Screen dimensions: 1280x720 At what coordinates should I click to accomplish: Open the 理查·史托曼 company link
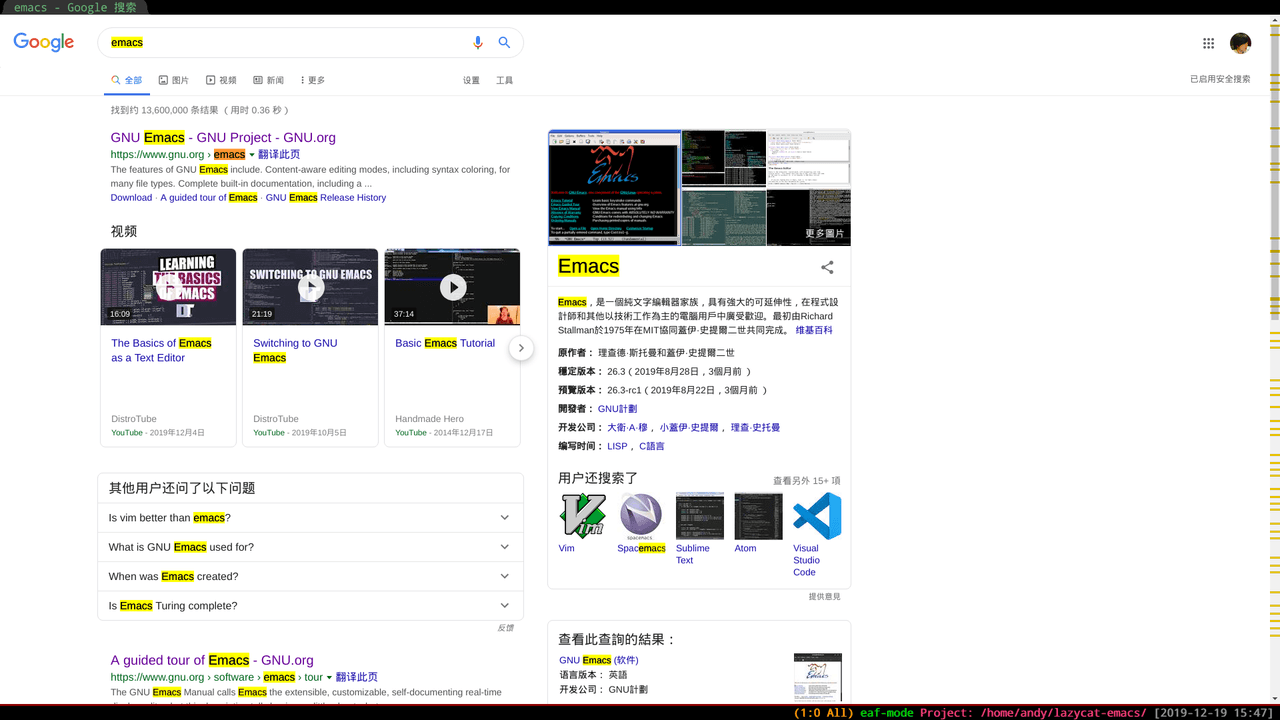coord(755,428)
